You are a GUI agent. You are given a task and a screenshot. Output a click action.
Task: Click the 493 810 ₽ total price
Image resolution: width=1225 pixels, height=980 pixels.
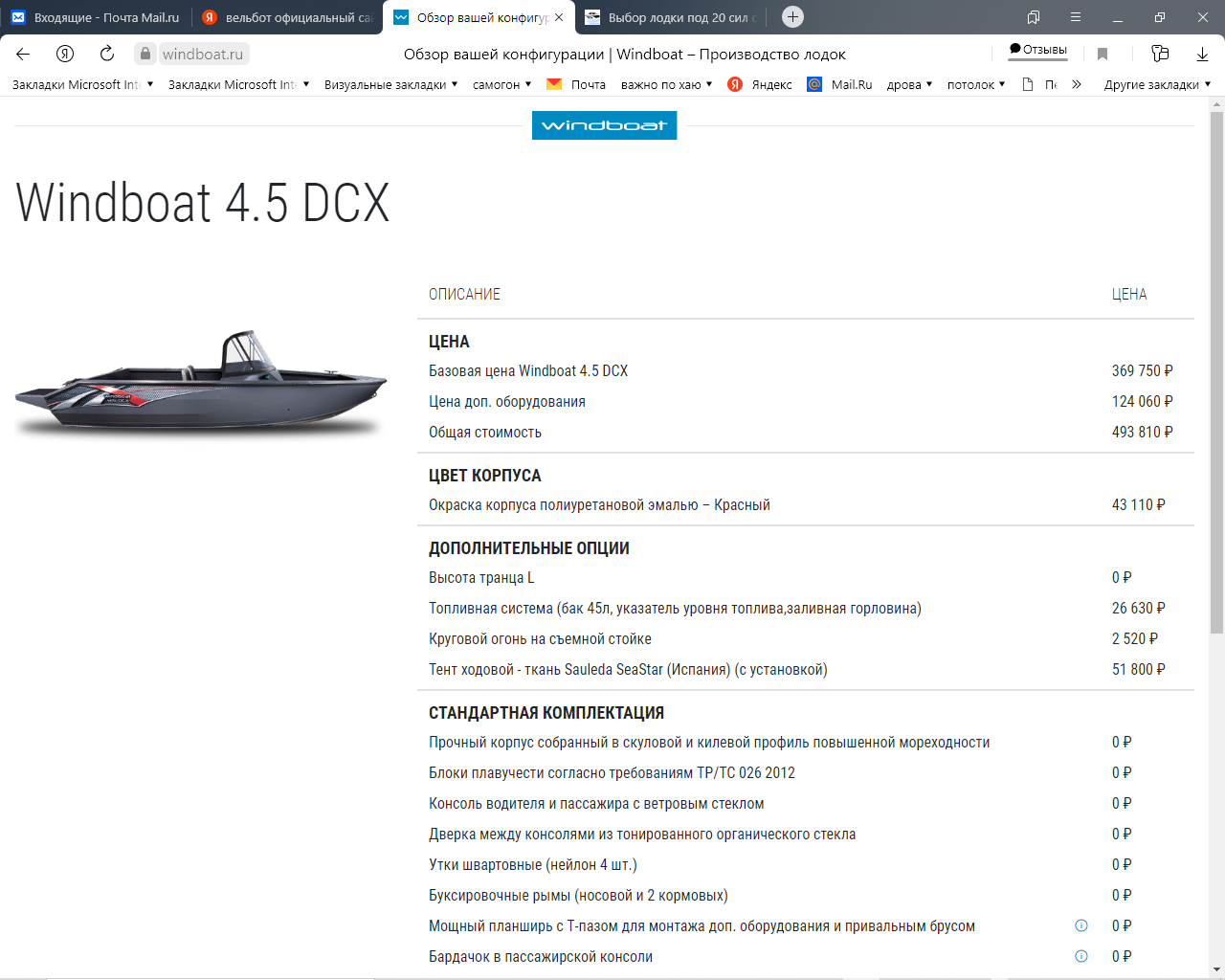pyautogui.click(x=1143, y=432)
